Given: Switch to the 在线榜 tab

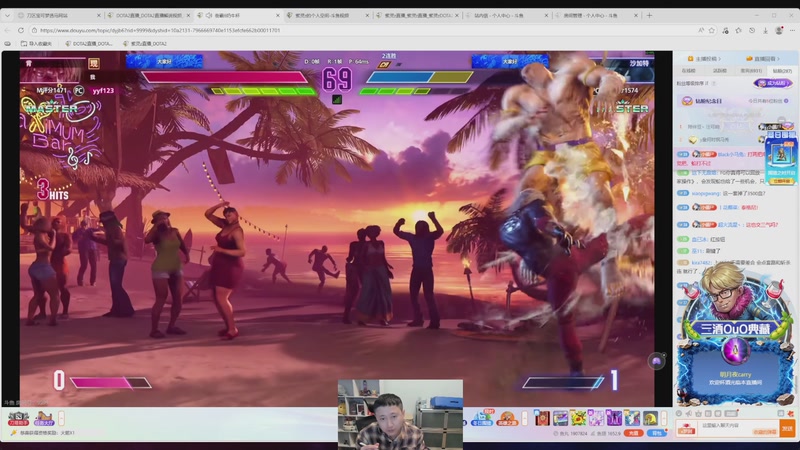Looking at the screenshot, I should coord(688,71).
